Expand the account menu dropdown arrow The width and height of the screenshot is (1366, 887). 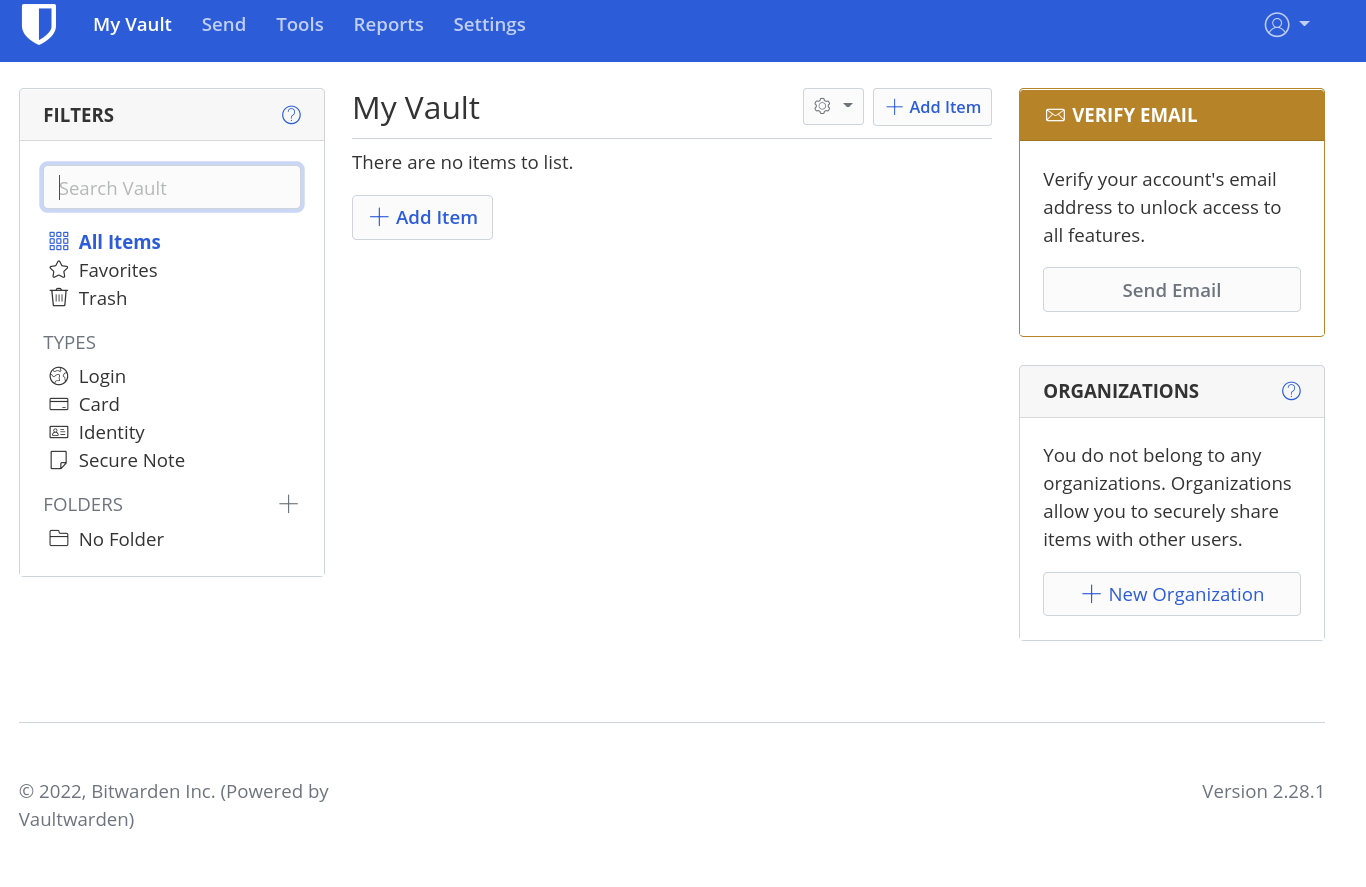point(1304,24)
